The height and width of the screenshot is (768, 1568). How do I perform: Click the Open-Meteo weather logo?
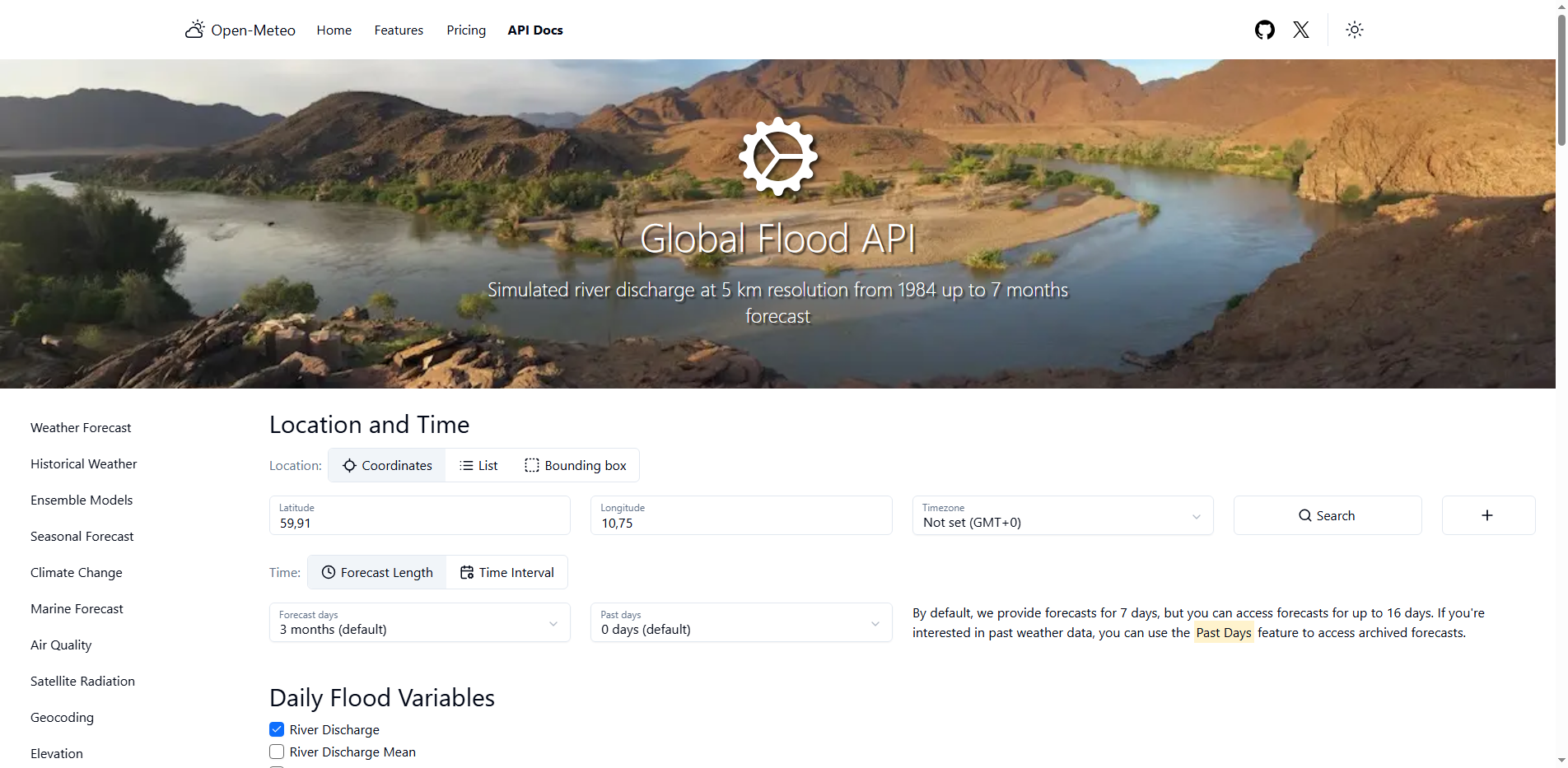tap(195, 28)
